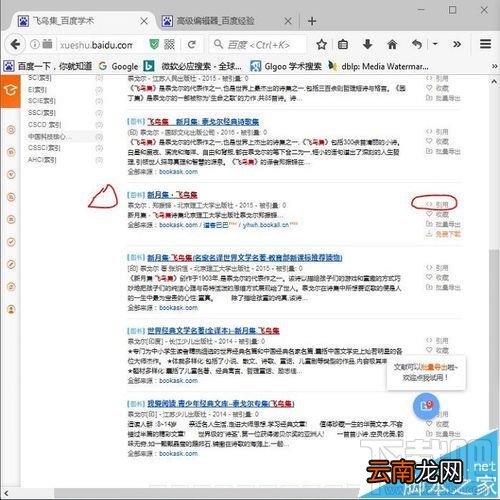Open result 我爱阅读 青少年经典文库-泰戈尔专集
Image resolution: width=500 pixels, height=500 pixels.
point(221,404)
